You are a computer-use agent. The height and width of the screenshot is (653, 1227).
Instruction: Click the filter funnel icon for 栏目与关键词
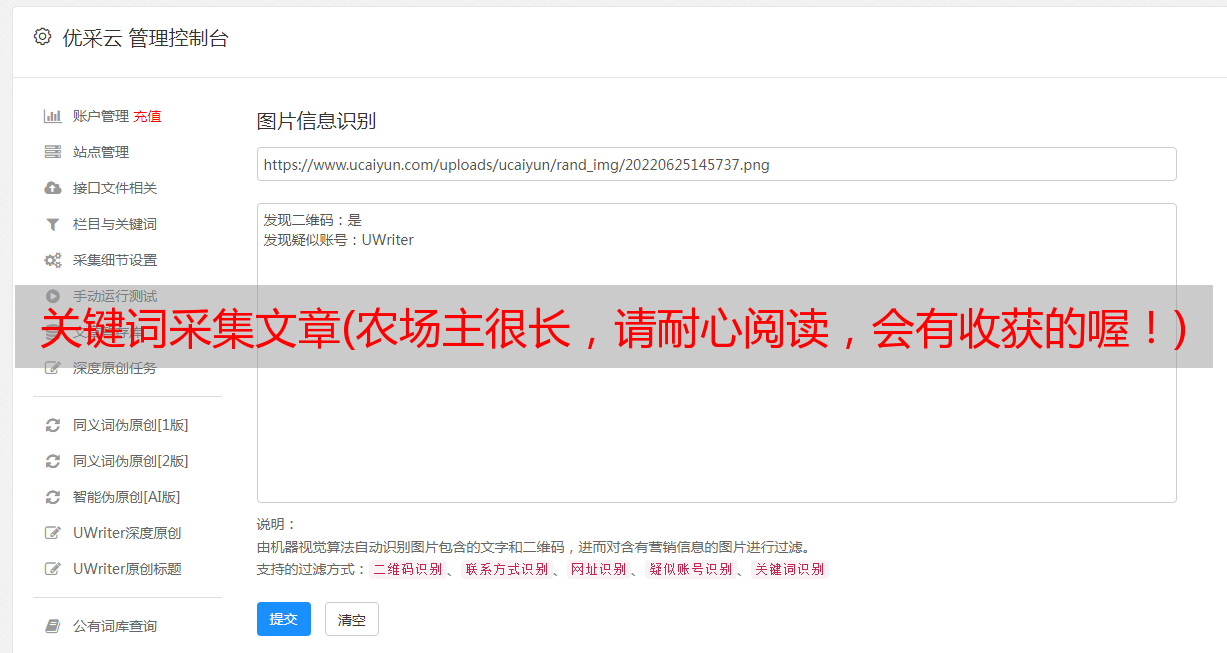pos(53,224)
